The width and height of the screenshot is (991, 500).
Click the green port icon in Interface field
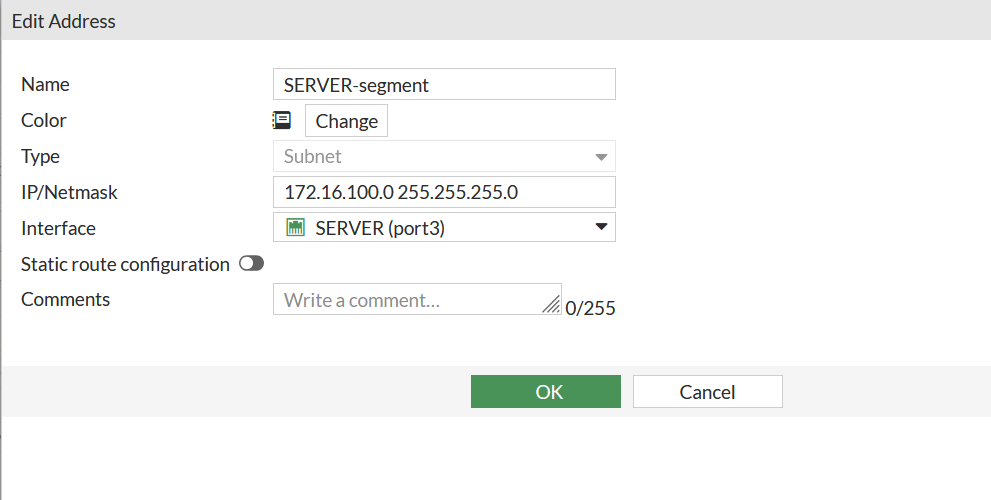click(295, 228)
